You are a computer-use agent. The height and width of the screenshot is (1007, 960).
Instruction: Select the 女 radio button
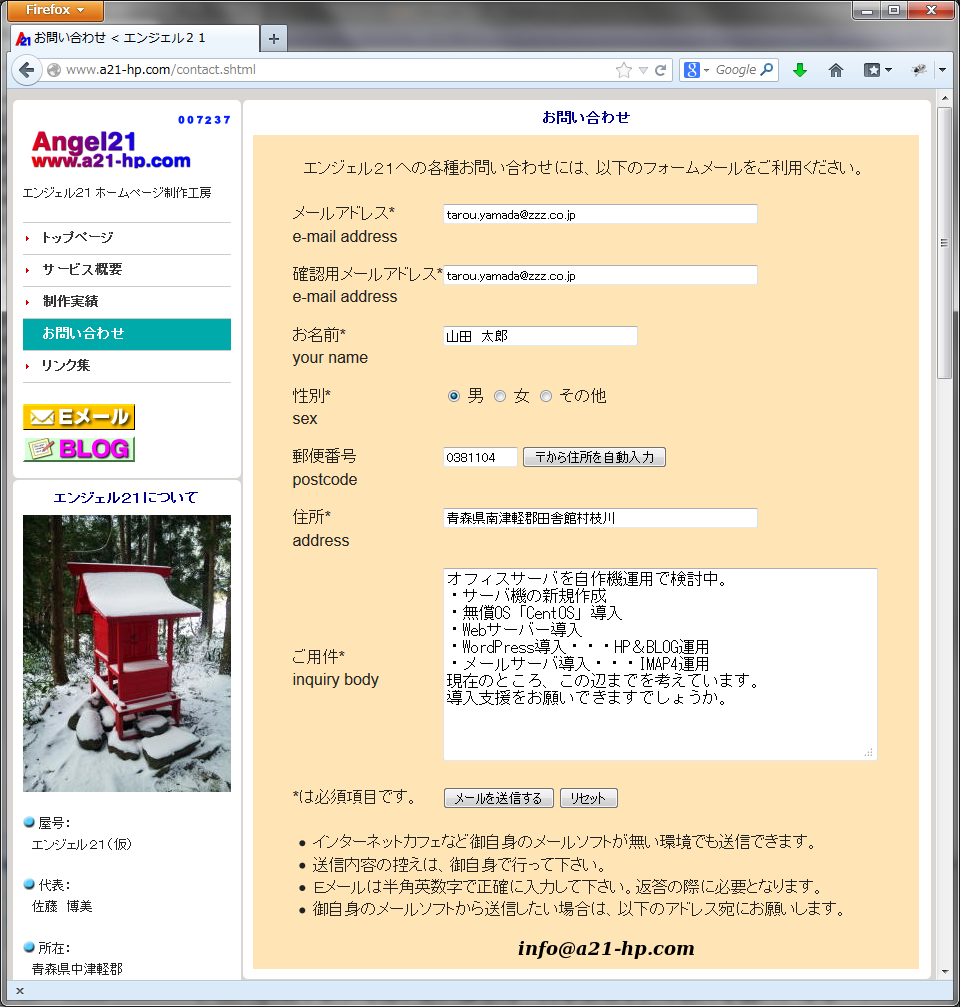pos(500,396)
